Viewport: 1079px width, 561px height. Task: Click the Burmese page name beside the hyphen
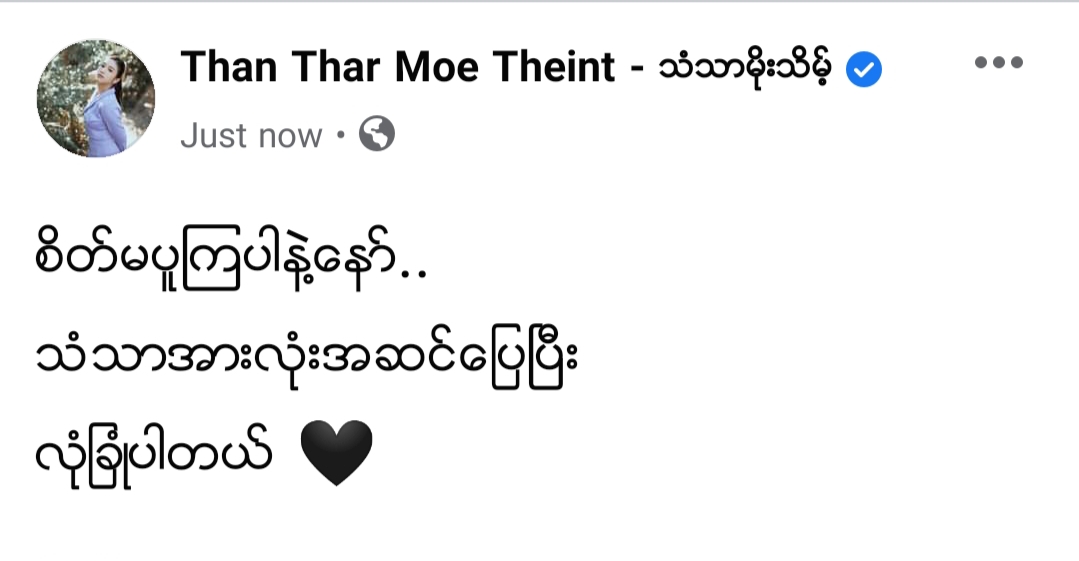[x=745, y=69]
